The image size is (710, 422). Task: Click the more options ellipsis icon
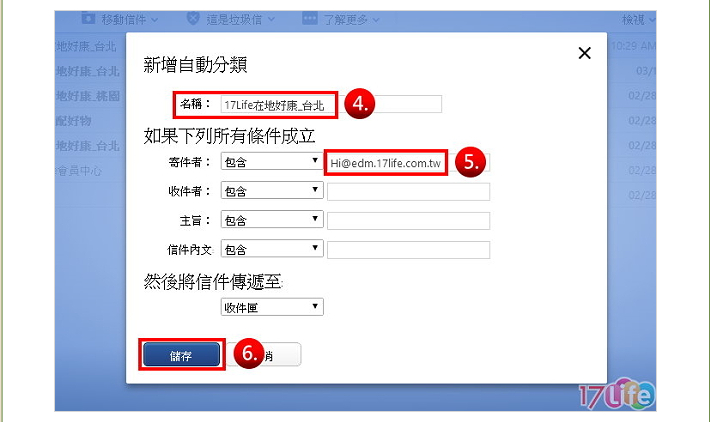(x=310, y=19)
